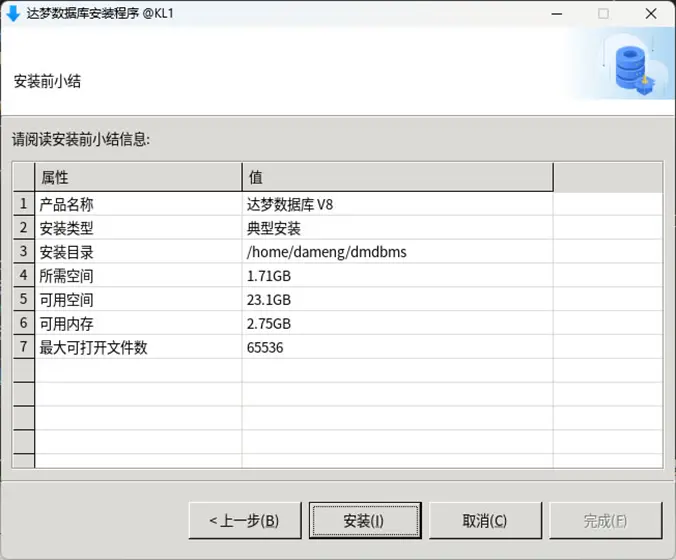Click row header number 7

point(24,347)
